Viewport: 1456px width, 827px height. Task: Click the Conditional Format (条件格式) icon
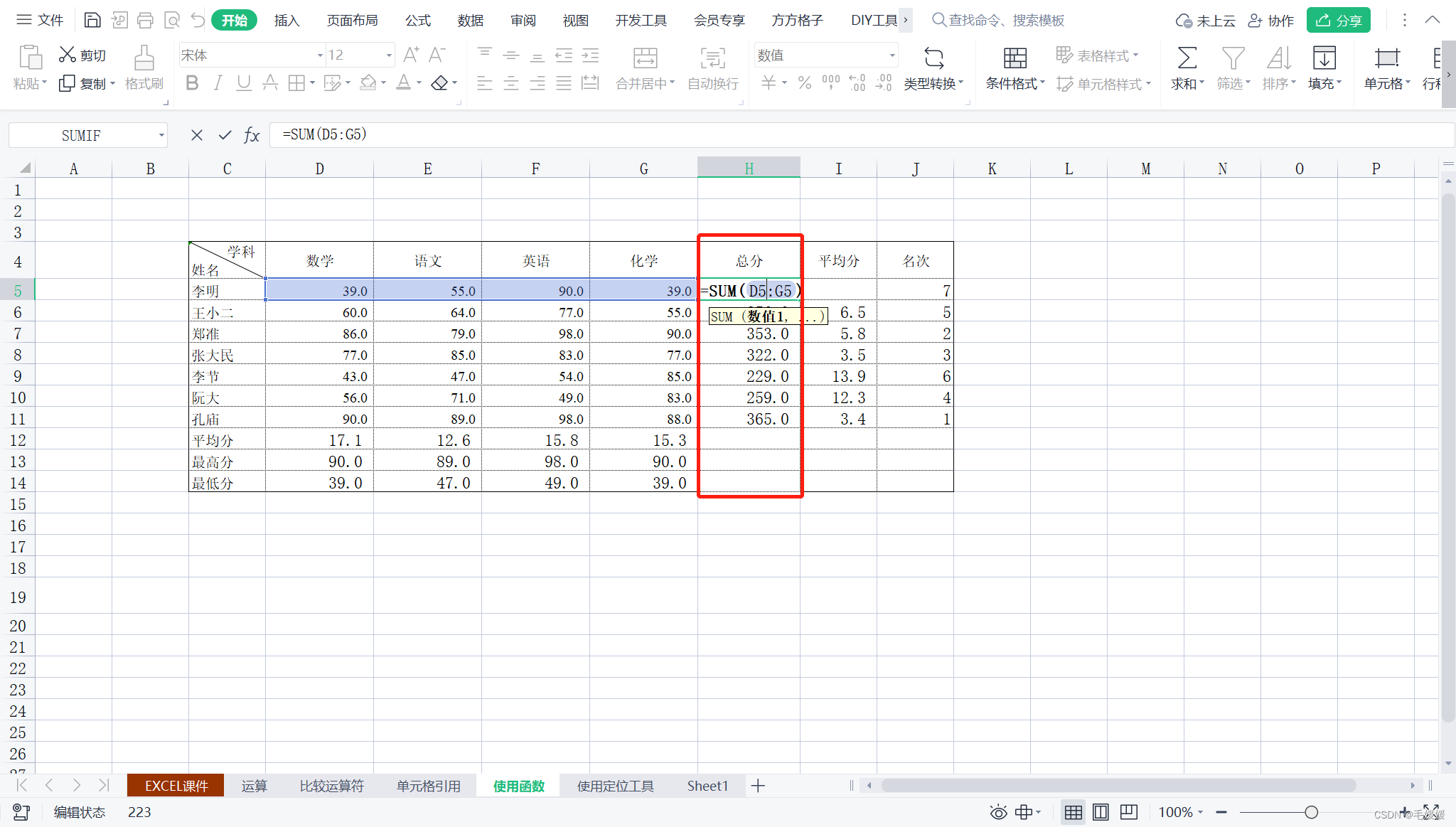pos(1015,58)
